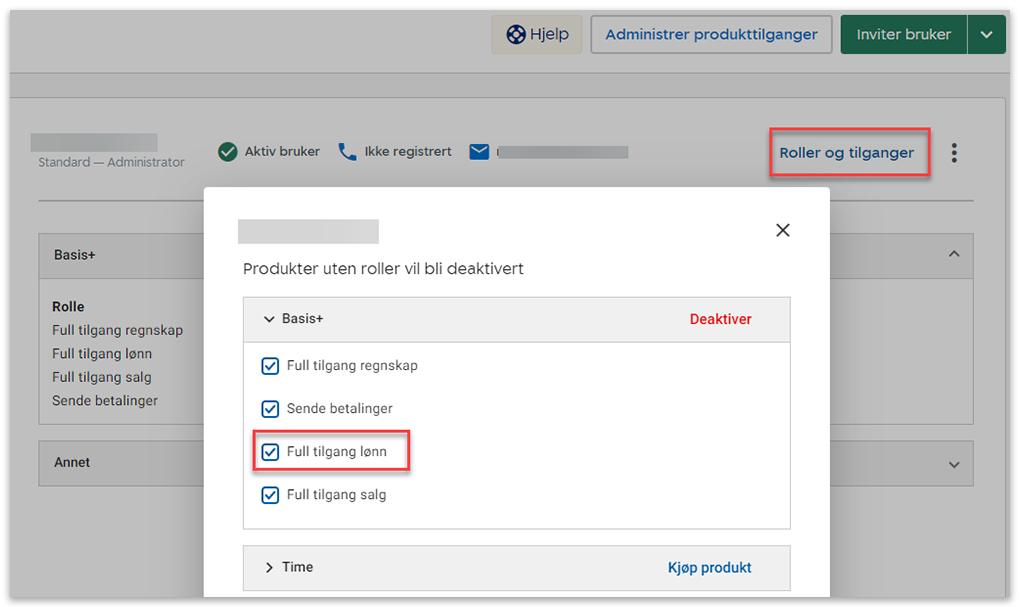Disable the Full tilgang lønn checkbox
Viewport: 1020px width, 607px height.
(x=270, y=452)
